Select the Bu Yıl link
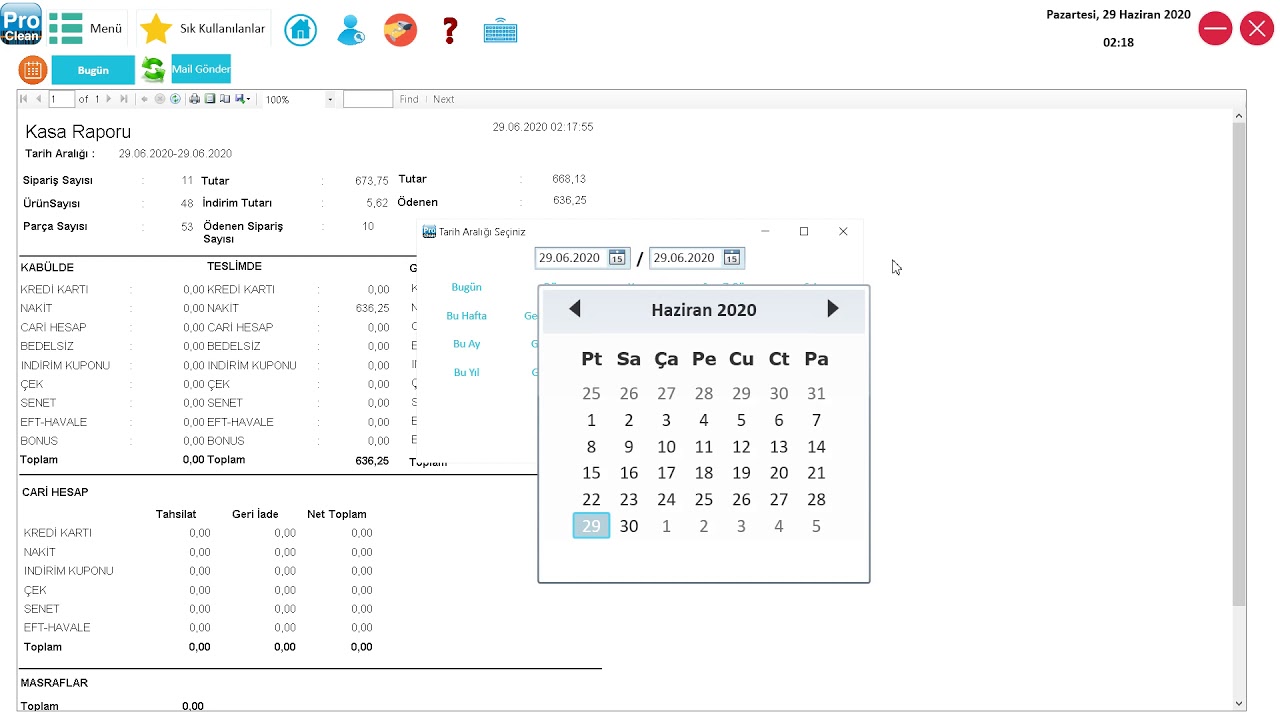1280x720 pixels. tap(466, 372)
